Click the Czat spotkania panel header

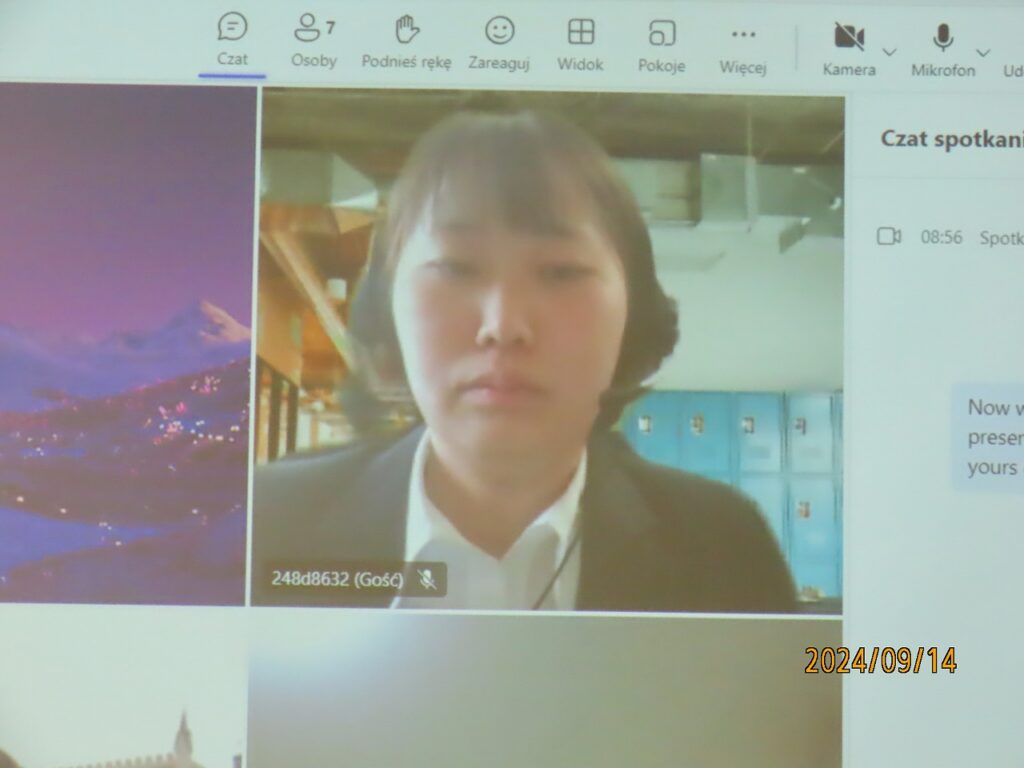[x=950, y=140]
